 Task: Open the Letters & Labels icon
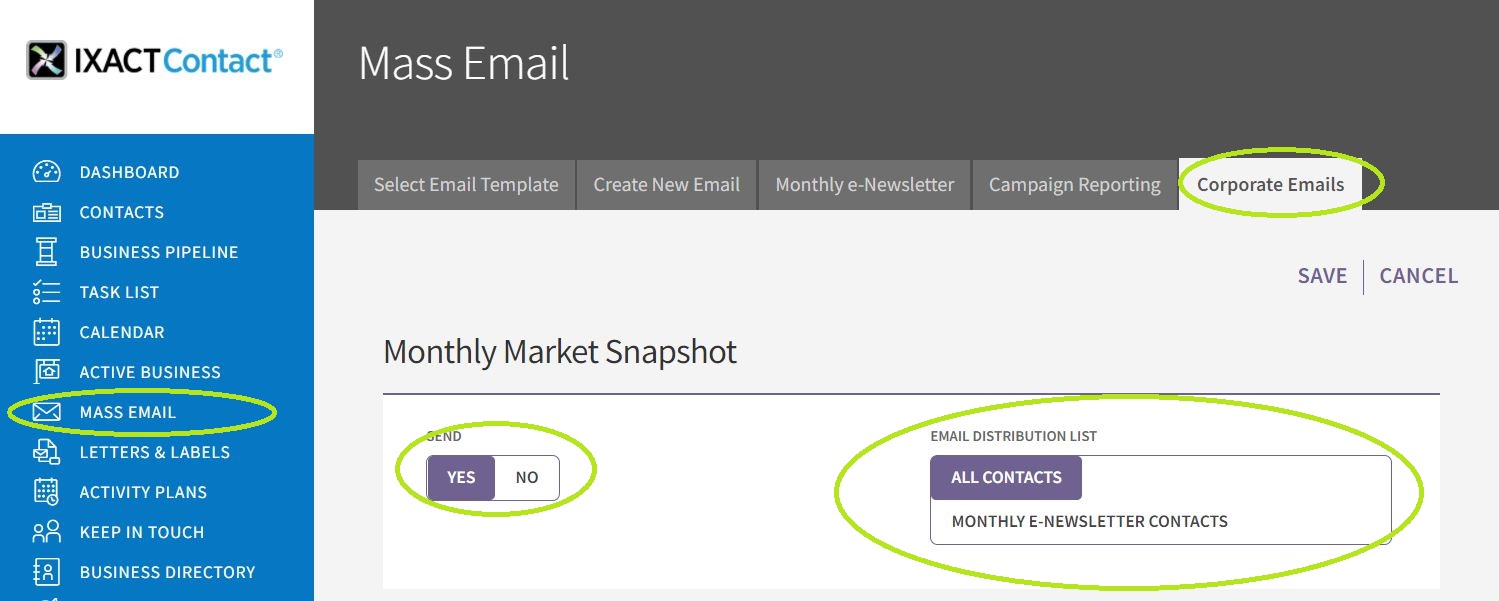[47, 452]
